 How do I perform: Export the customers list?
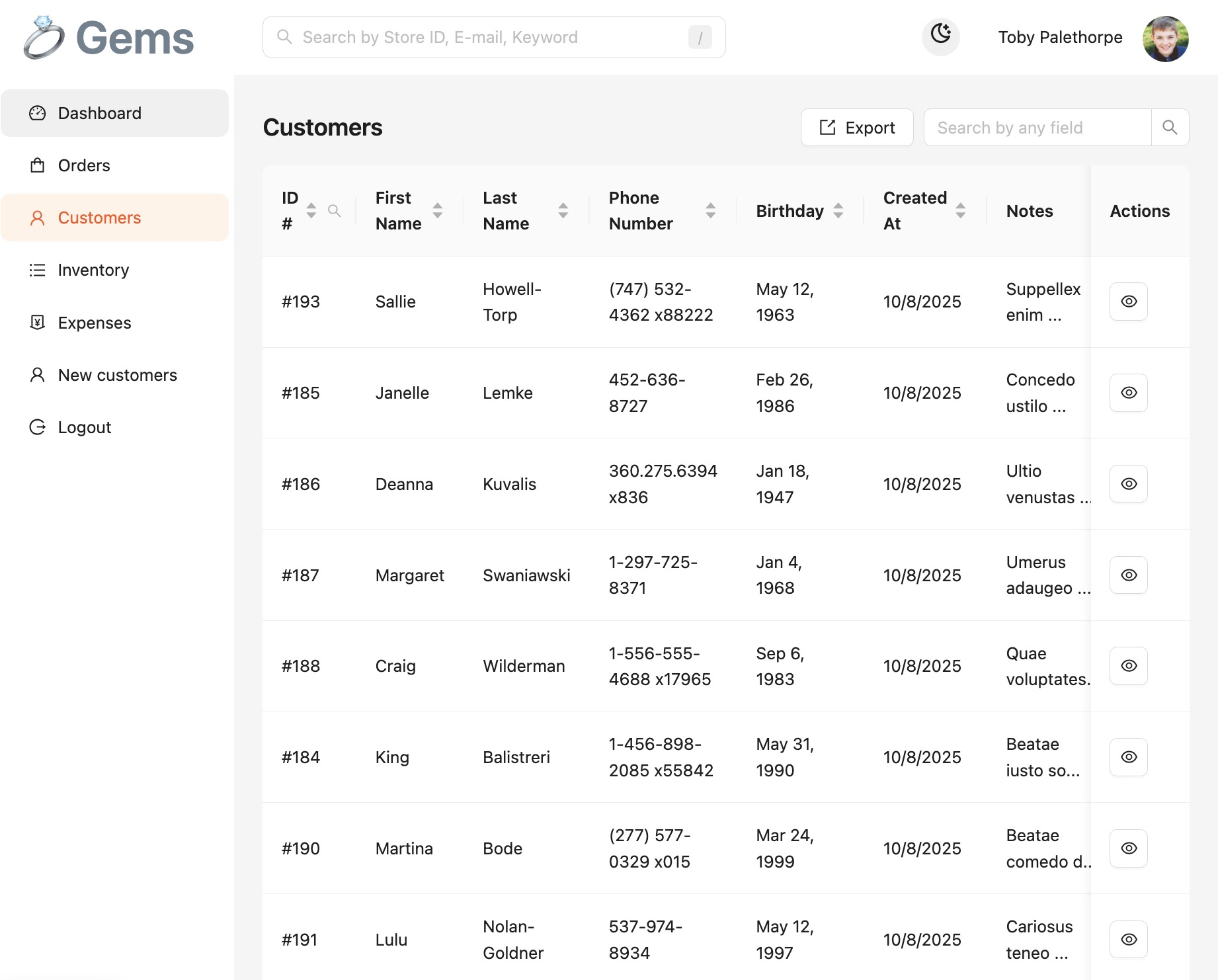pyautogui.click(x=857, y=128)
